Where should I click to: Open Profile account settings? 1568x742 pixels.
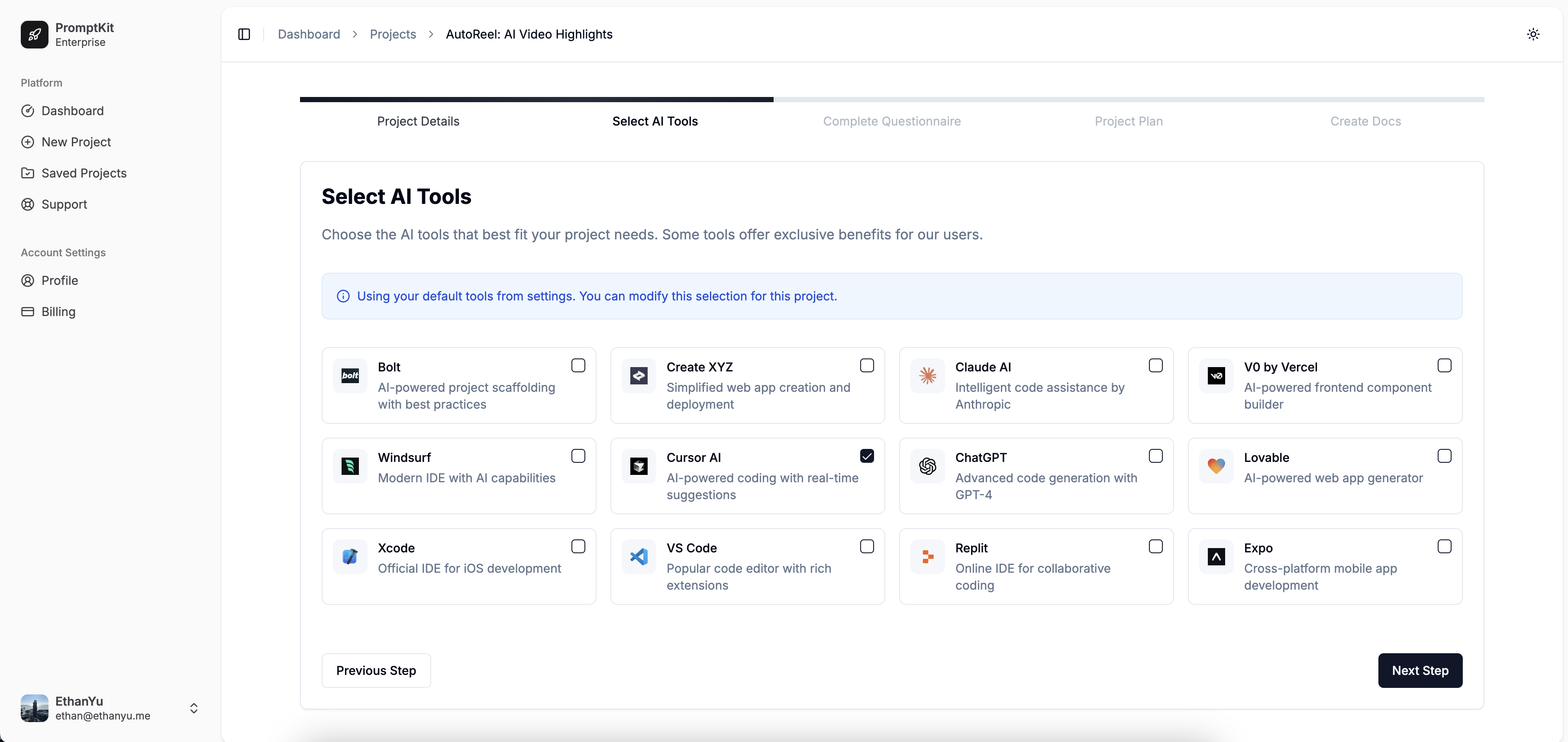click(x=110, y=280)
